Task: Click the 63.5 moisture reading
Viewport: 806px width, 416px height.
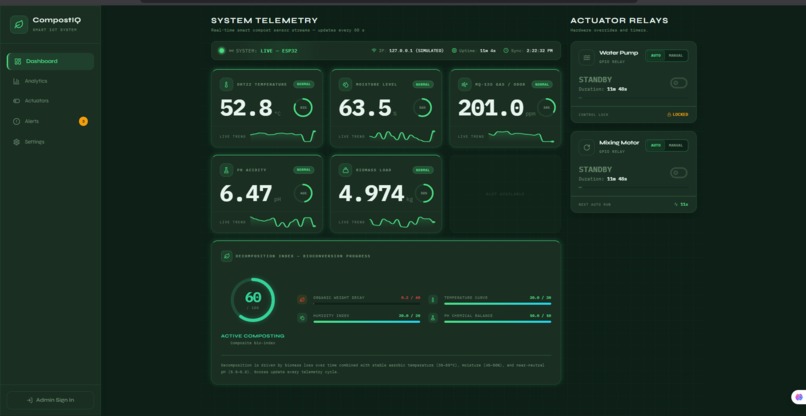Action: [x=364, y=108]
